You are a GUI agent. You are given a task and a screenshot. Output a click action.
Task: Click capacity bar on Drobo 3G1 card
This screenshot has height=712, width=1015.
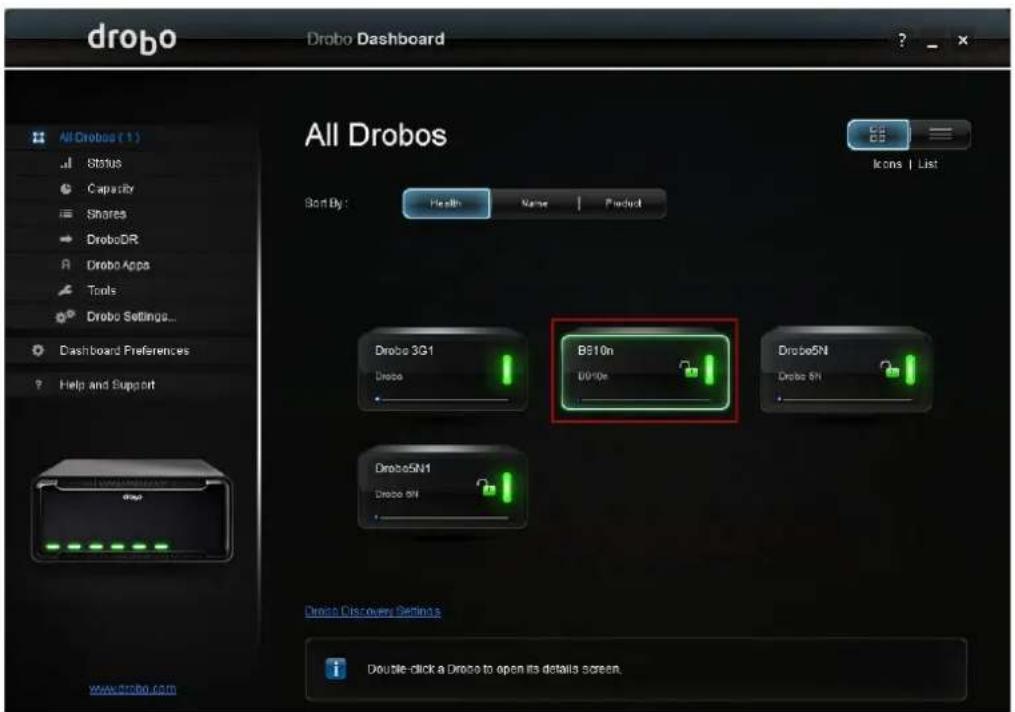click(x=442, y=399)
